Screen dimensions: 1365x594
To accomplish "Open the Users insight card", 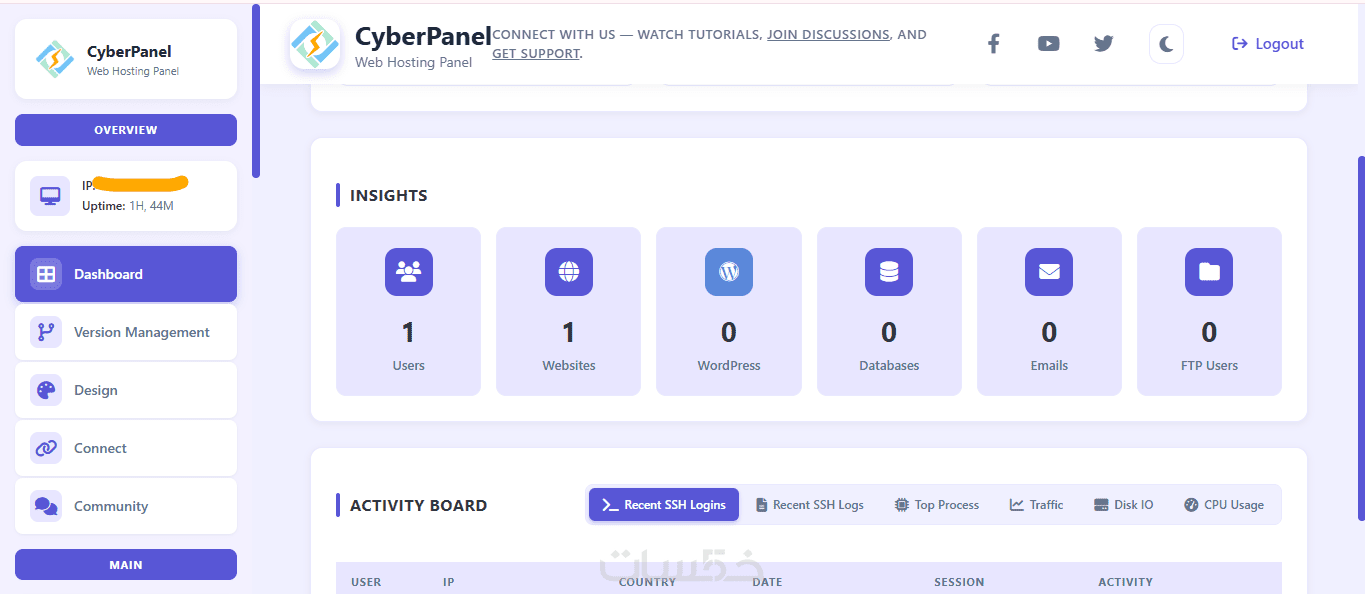I will pos(408,310).
